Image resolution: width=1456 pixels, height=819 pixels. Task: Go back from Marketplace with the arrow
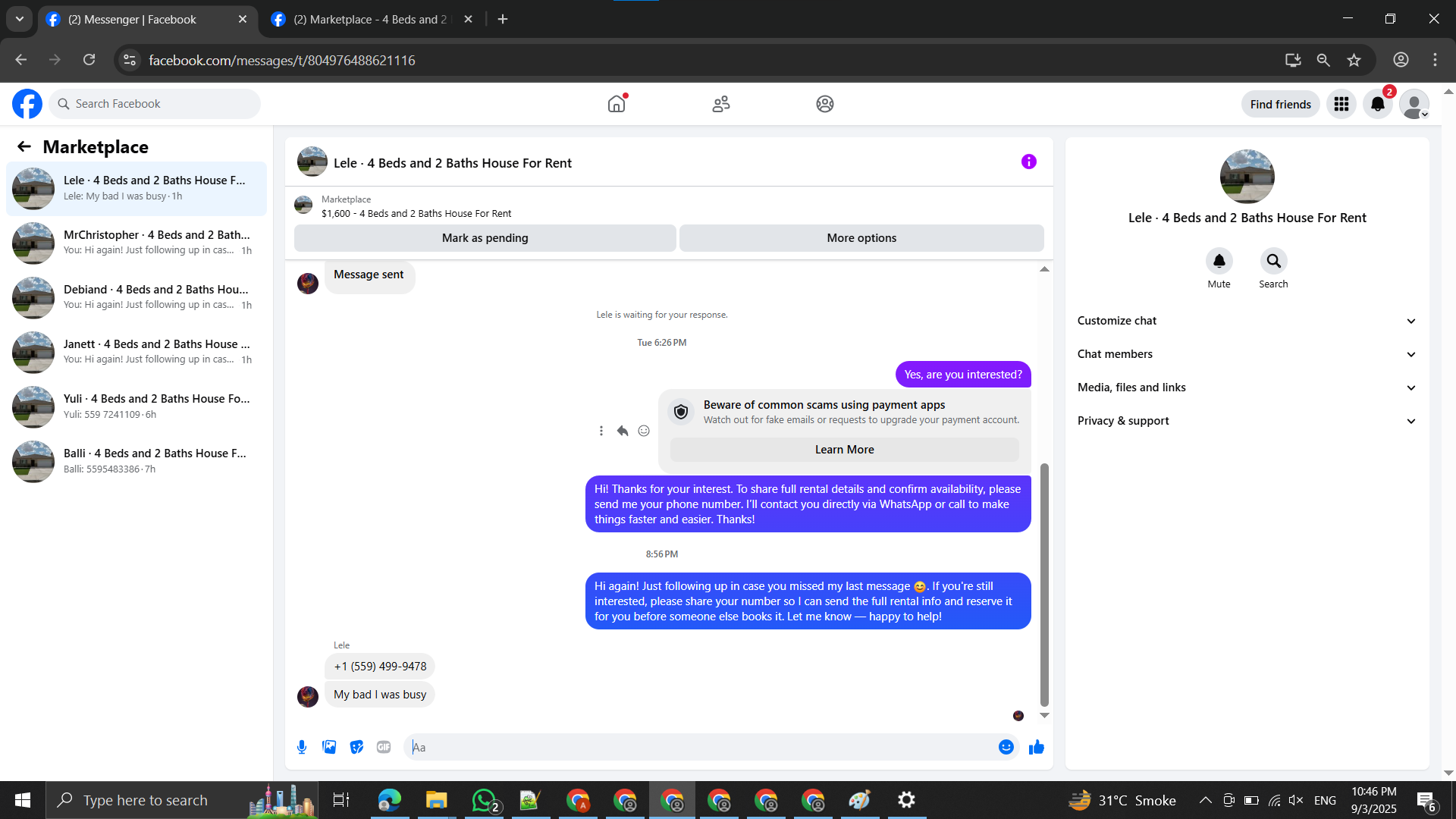pyautogui.click(x=24, y=147)
